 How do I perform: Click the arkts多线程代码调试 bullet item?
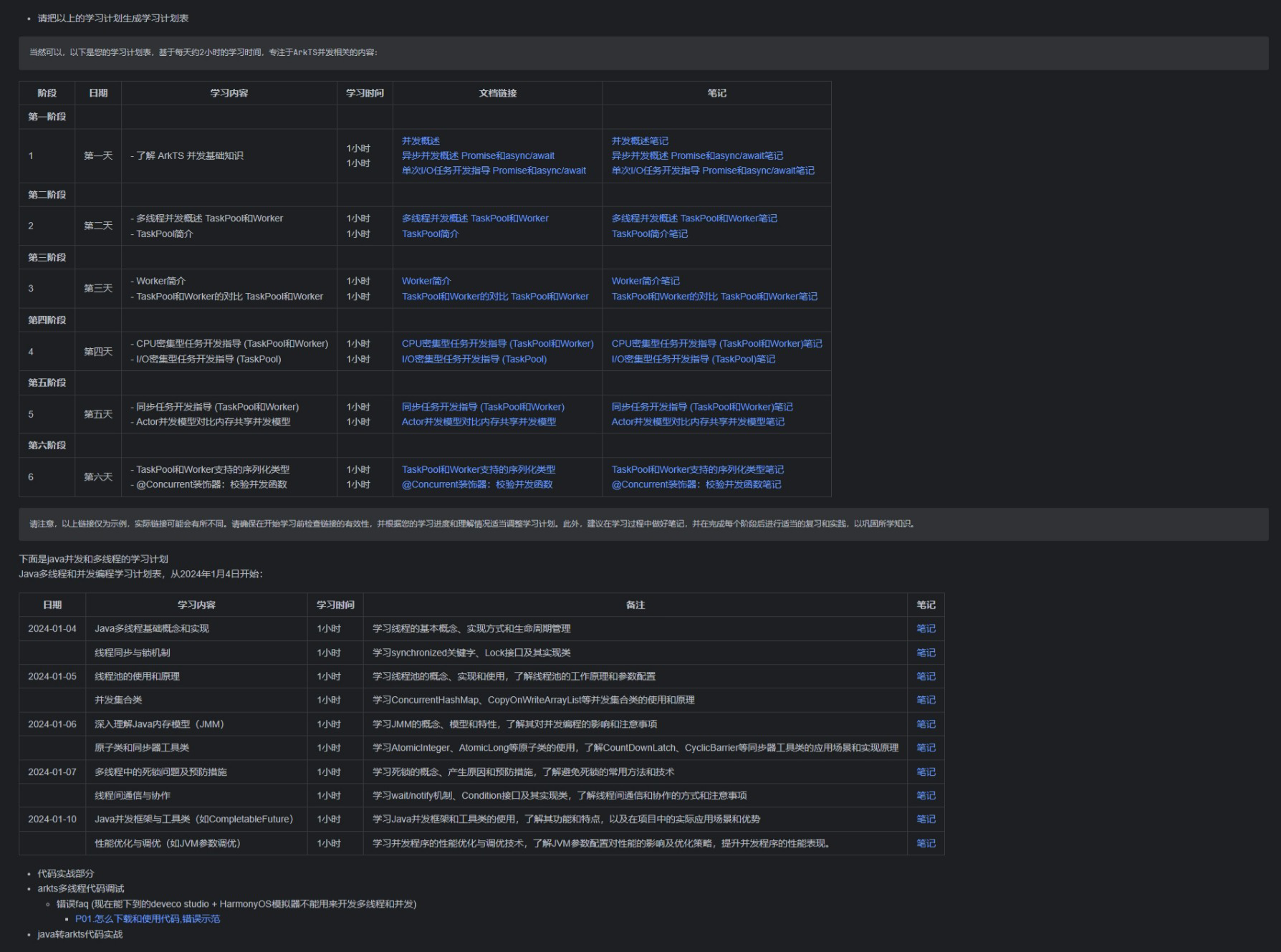click(x=81, y=890)
